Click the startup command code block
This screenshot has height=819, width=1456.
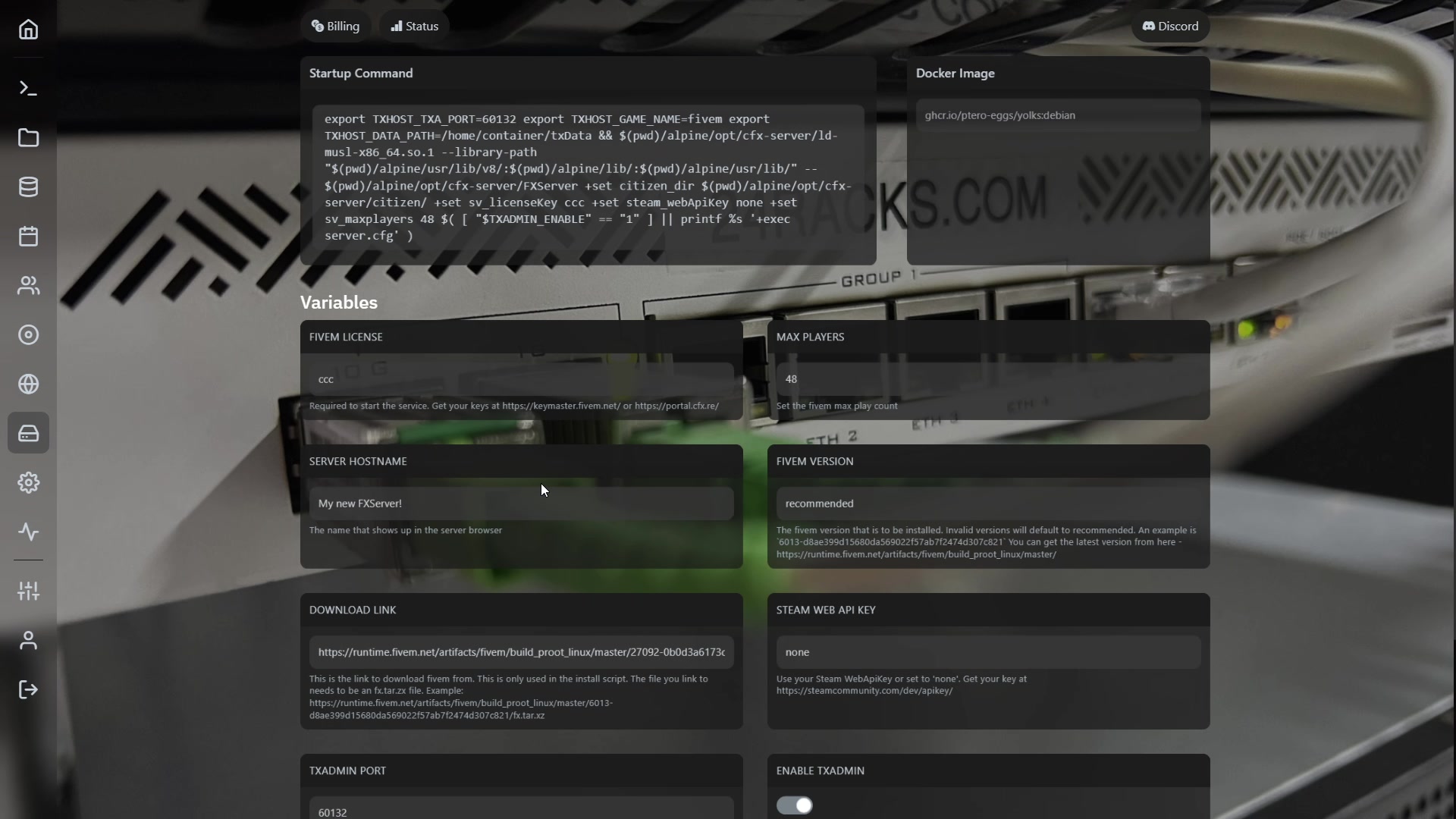[588, 177]
